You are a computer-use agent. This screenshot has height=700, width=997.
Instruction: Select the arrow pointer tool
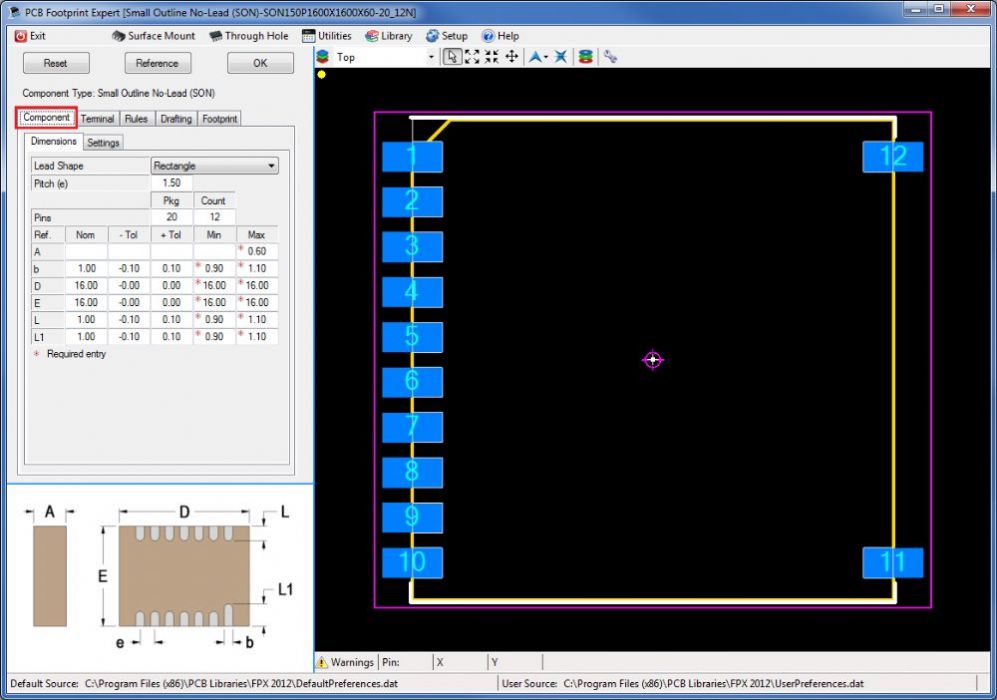[453, 57]
